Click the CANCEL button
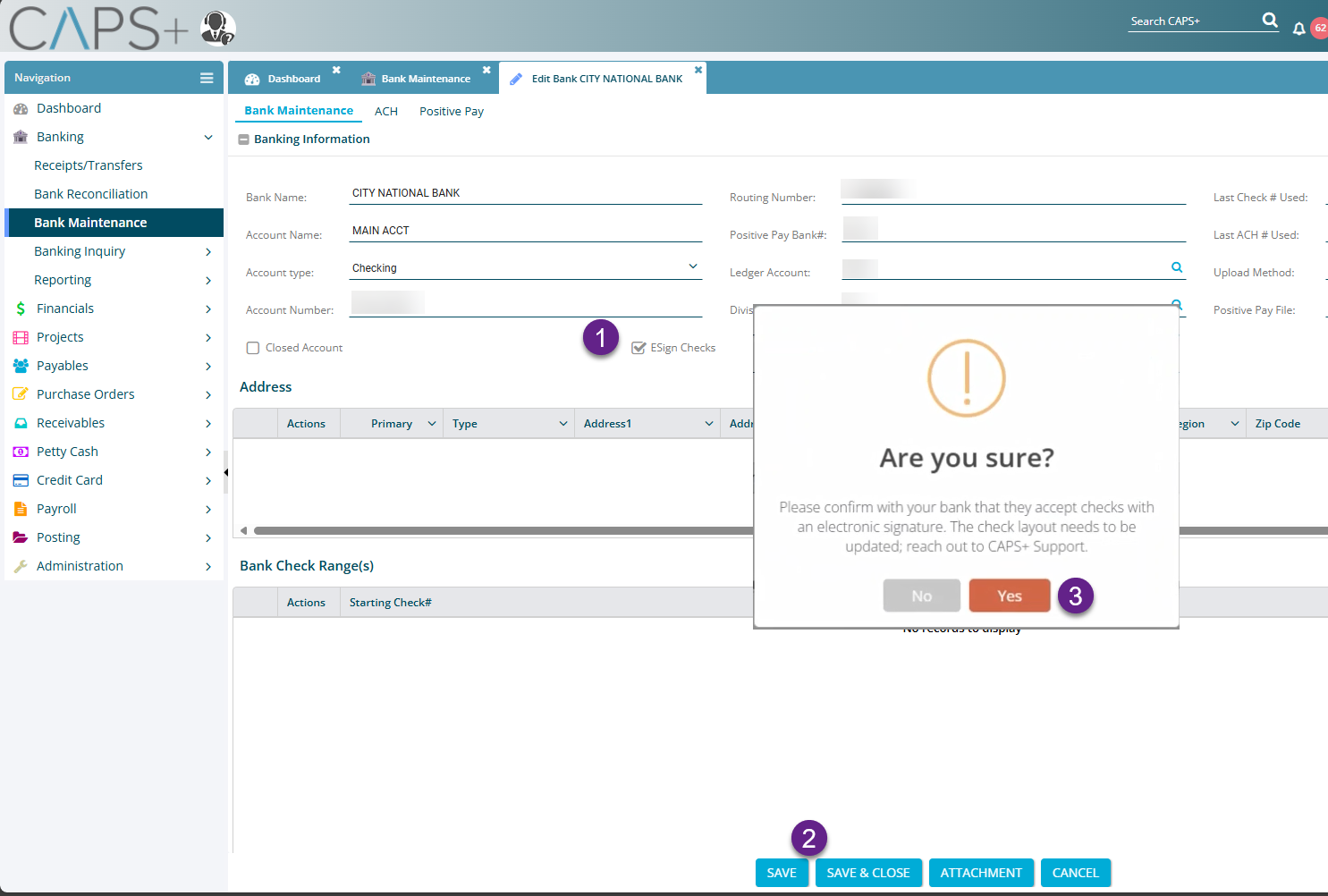 pos(1076,873)
